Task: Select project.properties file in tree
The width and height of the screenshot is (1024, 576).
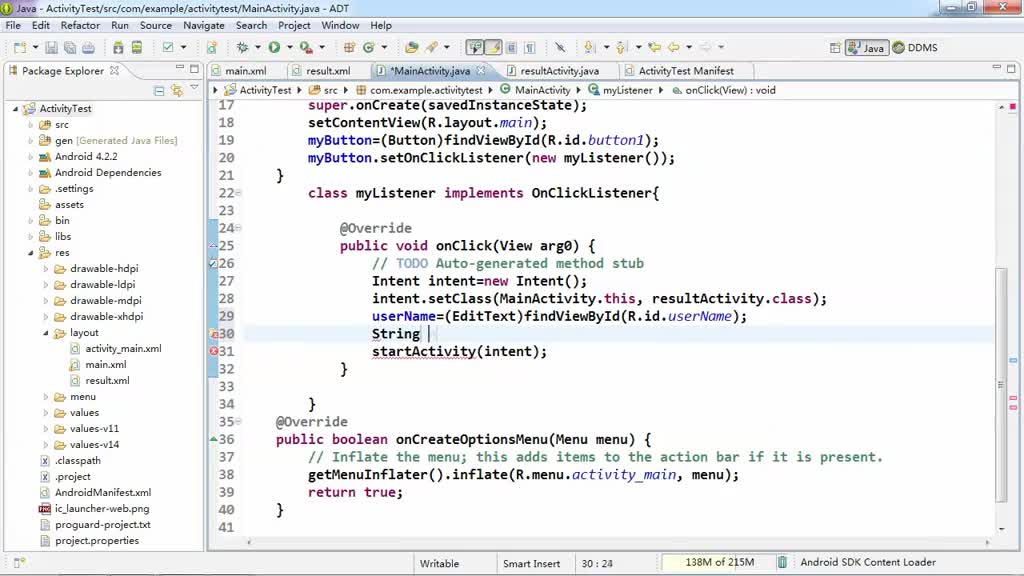Action: (97, 541)
